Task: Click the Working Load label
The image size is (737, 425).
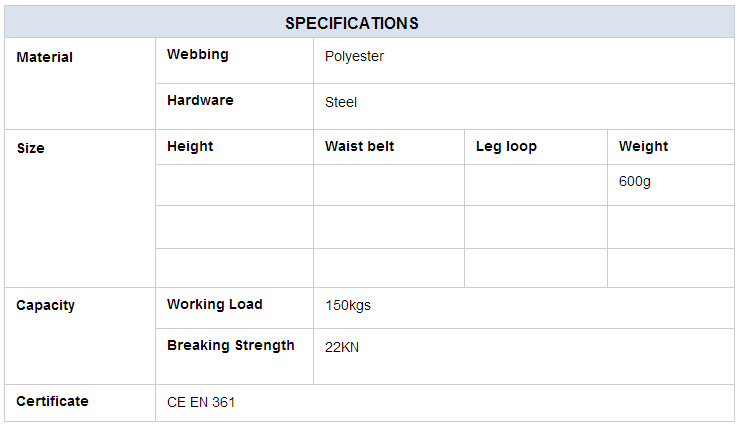Action: click(x=215, y=304)
